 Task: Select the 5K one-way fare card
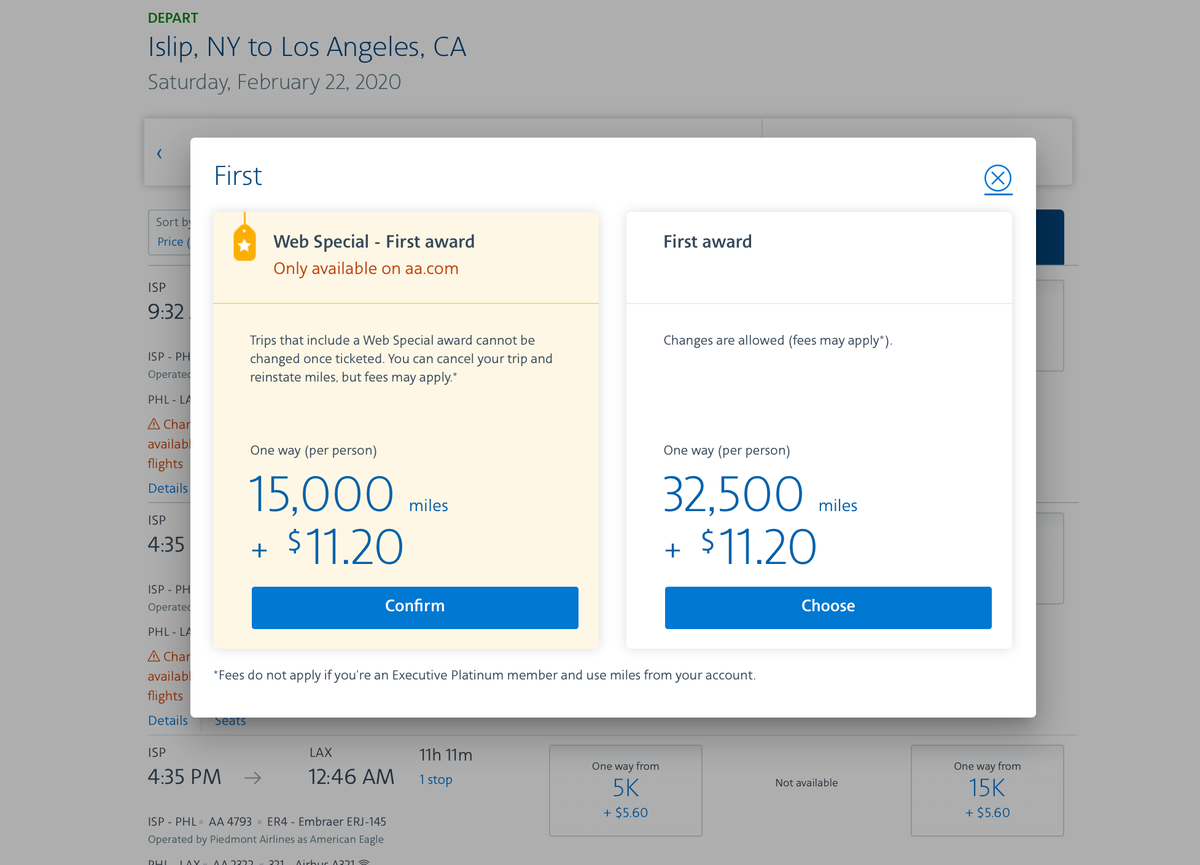[625, 790]
